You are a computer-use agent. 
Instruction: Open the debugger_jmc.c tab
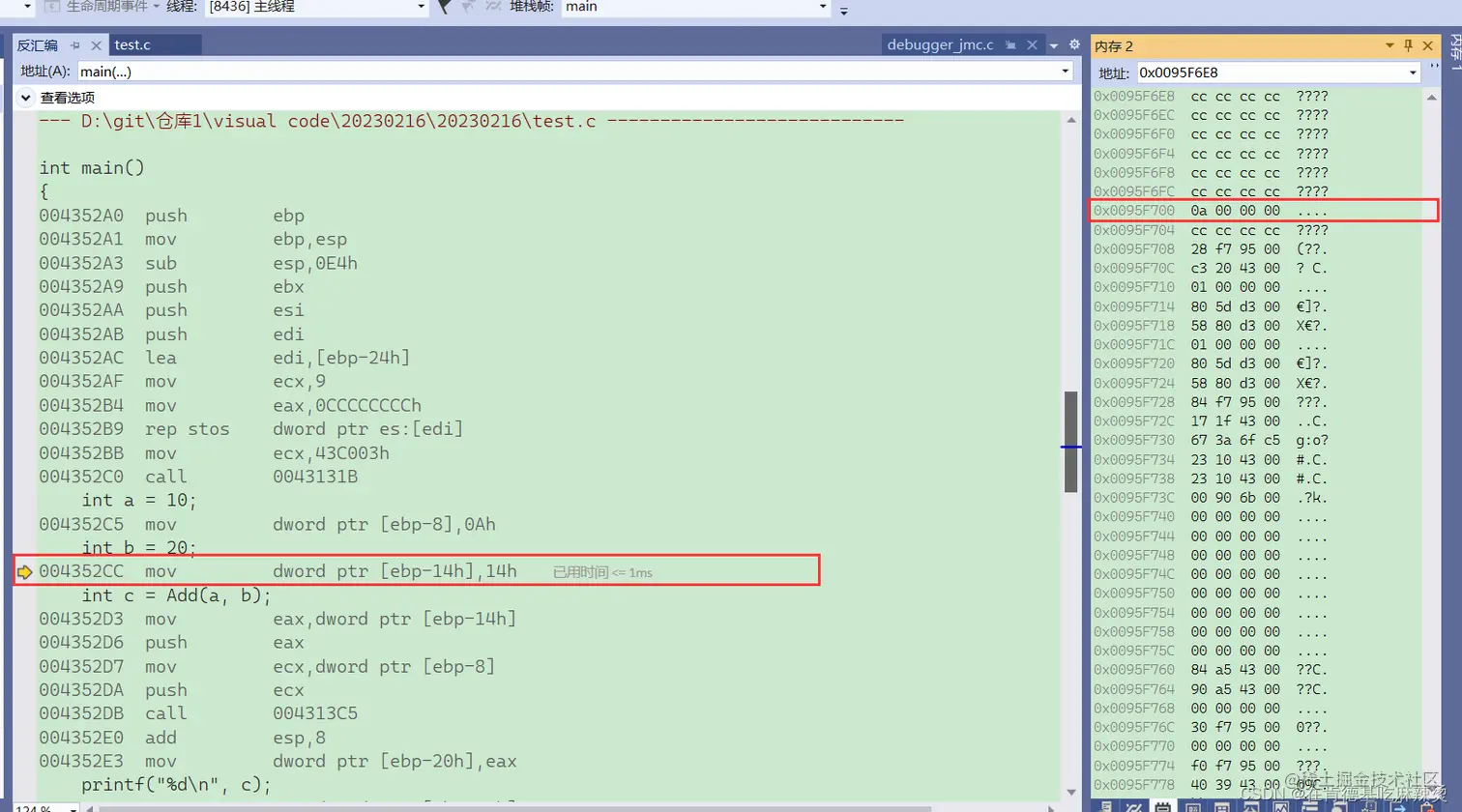click(x=940, y=45)
